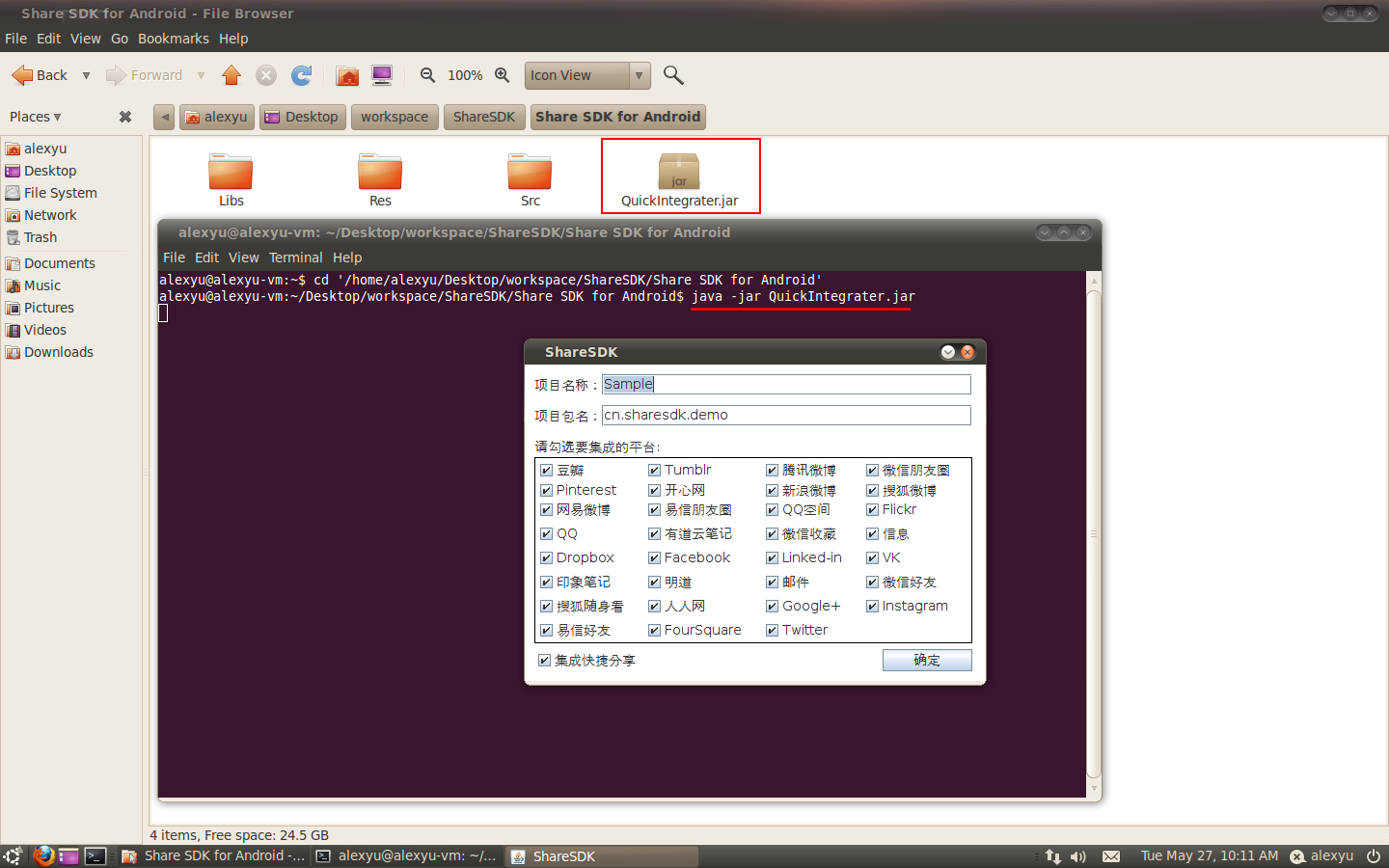Viewport: 1389px width, 868px height.
Task: Click the 确定 confirm button
Action: 927,660
